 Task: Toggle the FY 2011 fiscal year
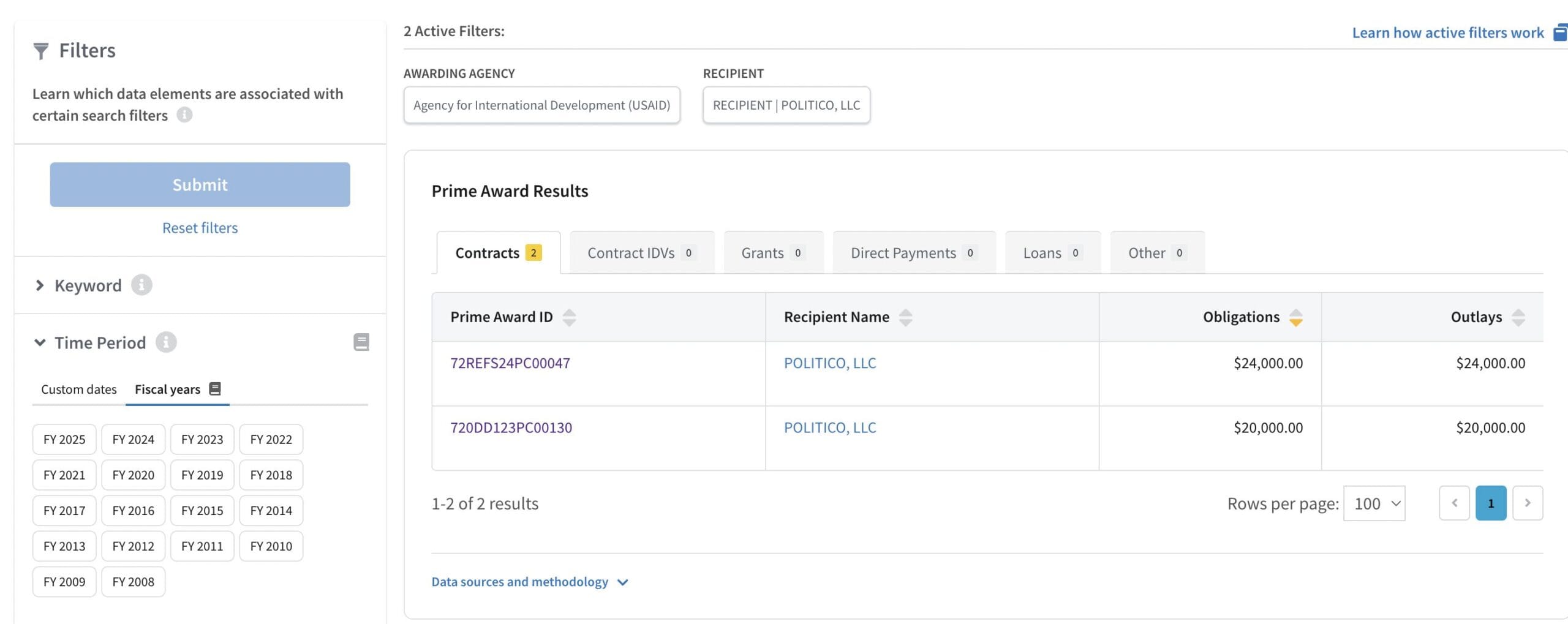(x=202, y=546)
